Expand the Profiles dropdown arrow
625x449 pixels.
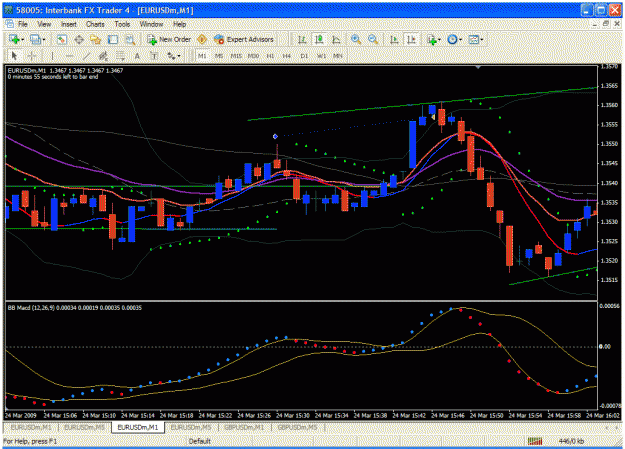pyautogui.click(x=44, y=40)
